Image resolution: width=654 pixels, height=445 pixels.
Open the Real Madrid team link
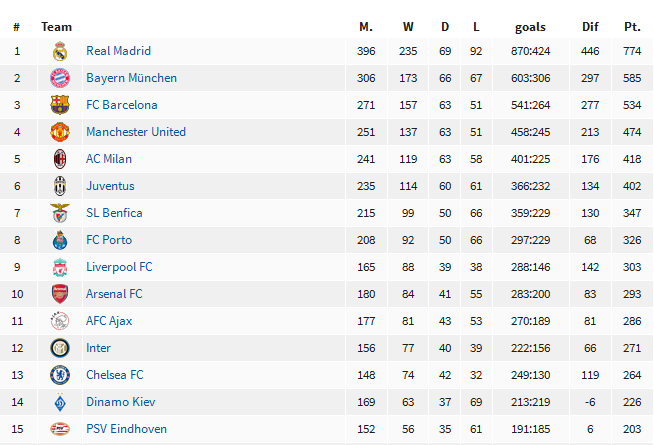click(118, 51)
